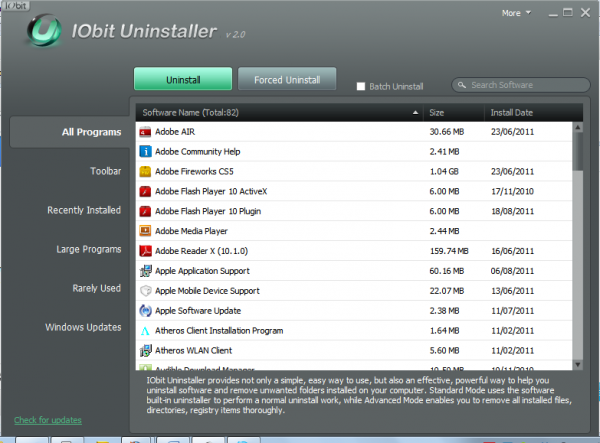The image size is (600, 443).
Task: Select the Adobe Community Help entry
Action: pos(197,151)
